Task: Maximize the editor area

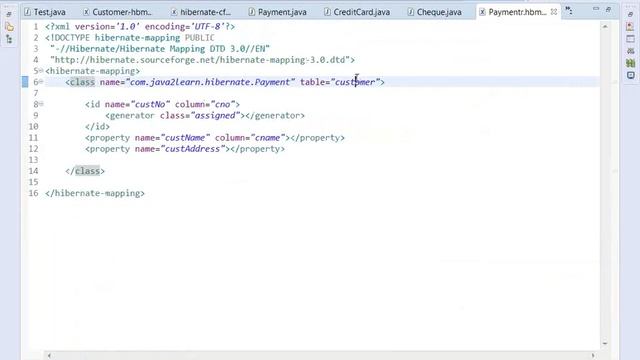Action: click(608, 9)
